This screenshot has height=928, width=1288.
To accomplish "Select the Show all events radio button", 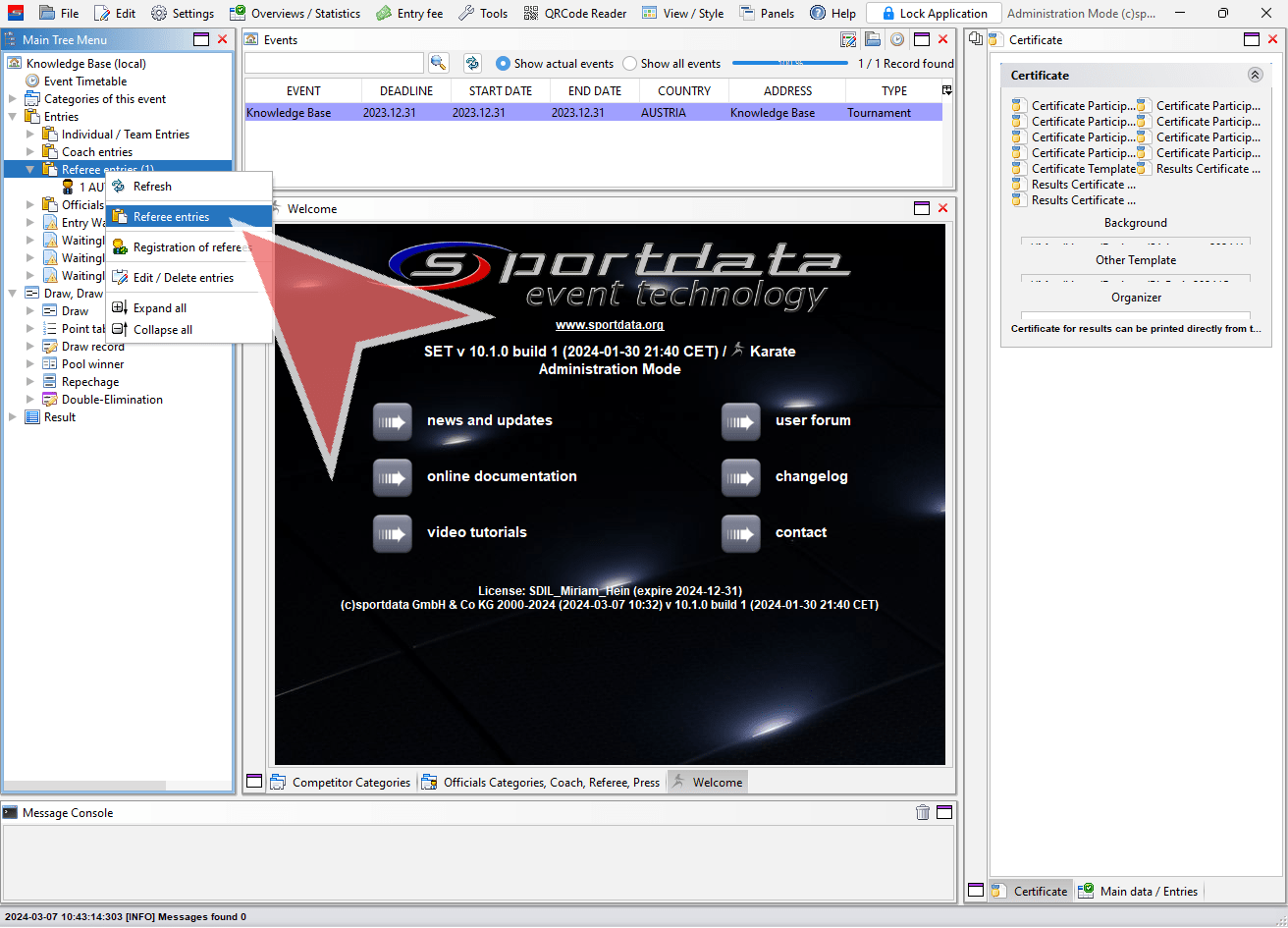I will point(630,64).
